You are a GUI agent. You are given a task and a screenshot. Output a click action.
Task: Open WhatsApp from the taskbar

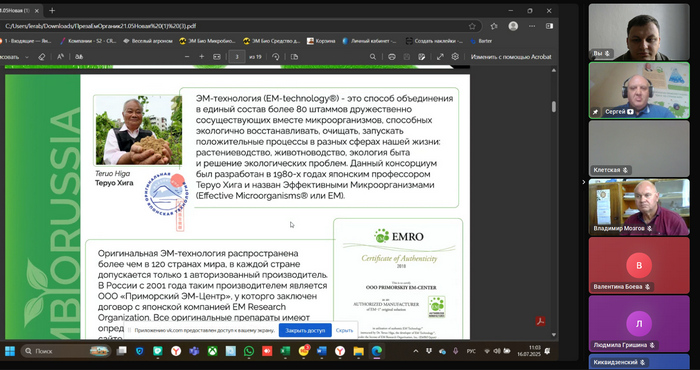(249, 351)
